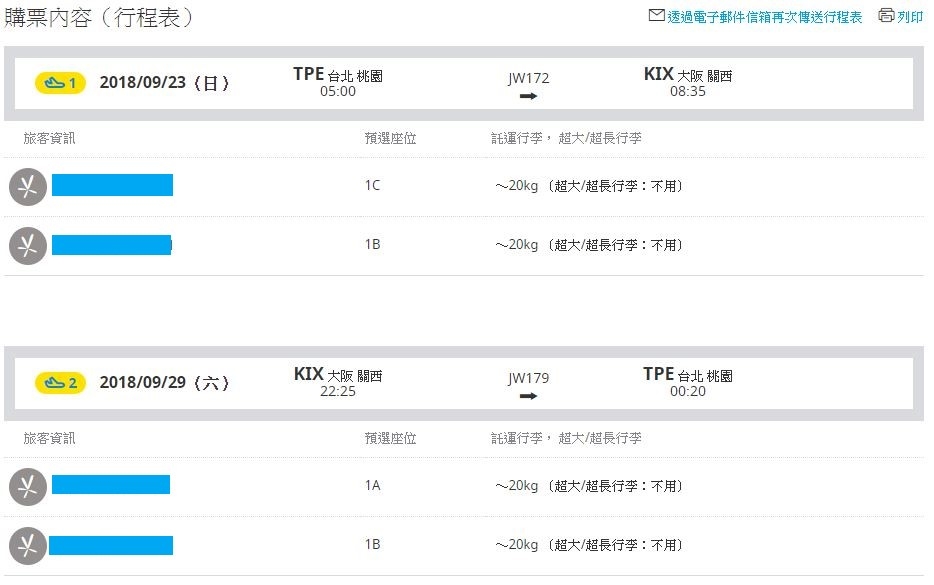The image size is (934, 585).
Task: Click the 列印 print link
Action: coord(910,17)
